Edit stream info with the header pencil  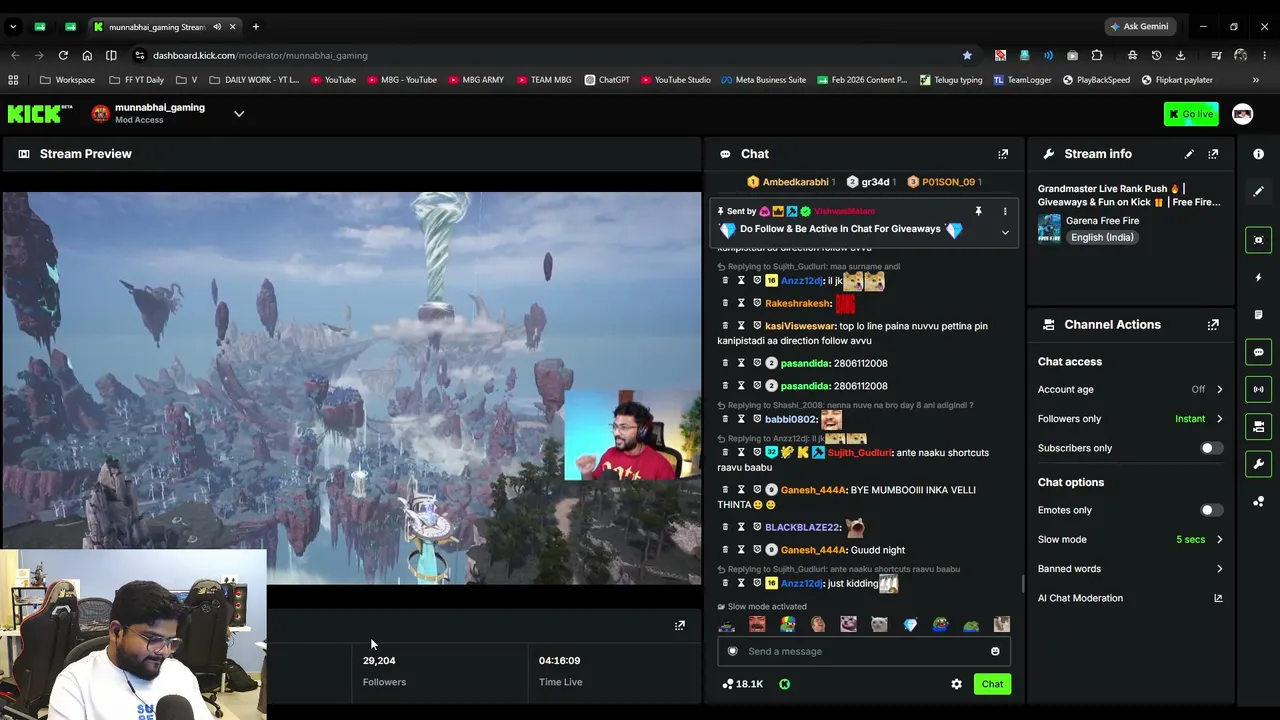(x=1189, y=154)
